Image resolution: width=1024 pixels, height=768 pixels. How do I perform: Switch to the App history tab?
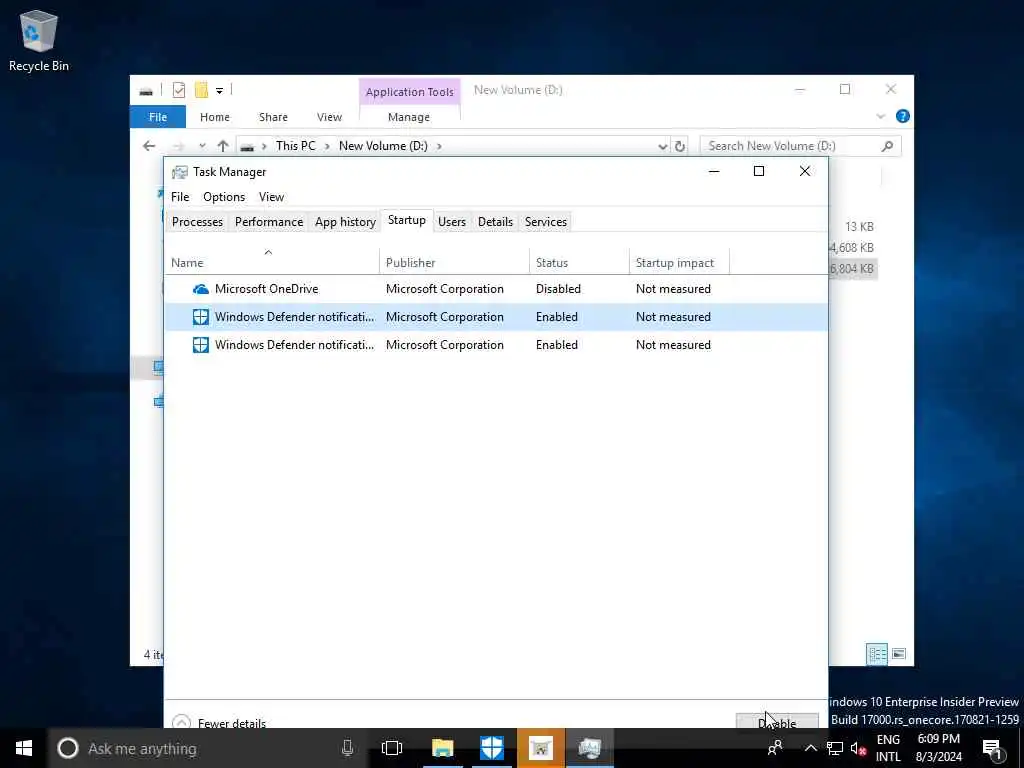click(345, 222)
